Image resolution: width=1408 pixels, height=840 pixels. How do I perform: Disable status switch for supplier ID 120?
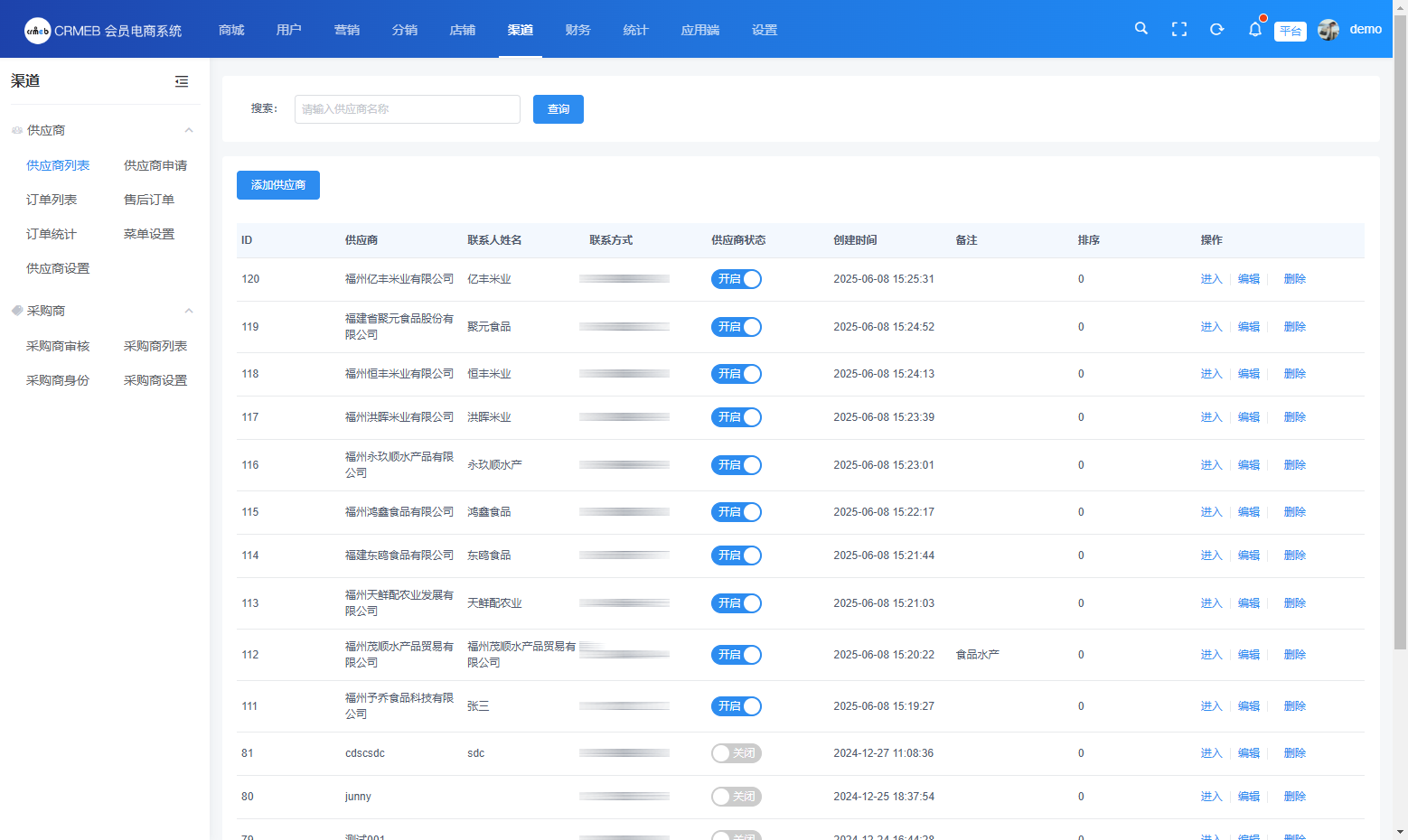737,279
